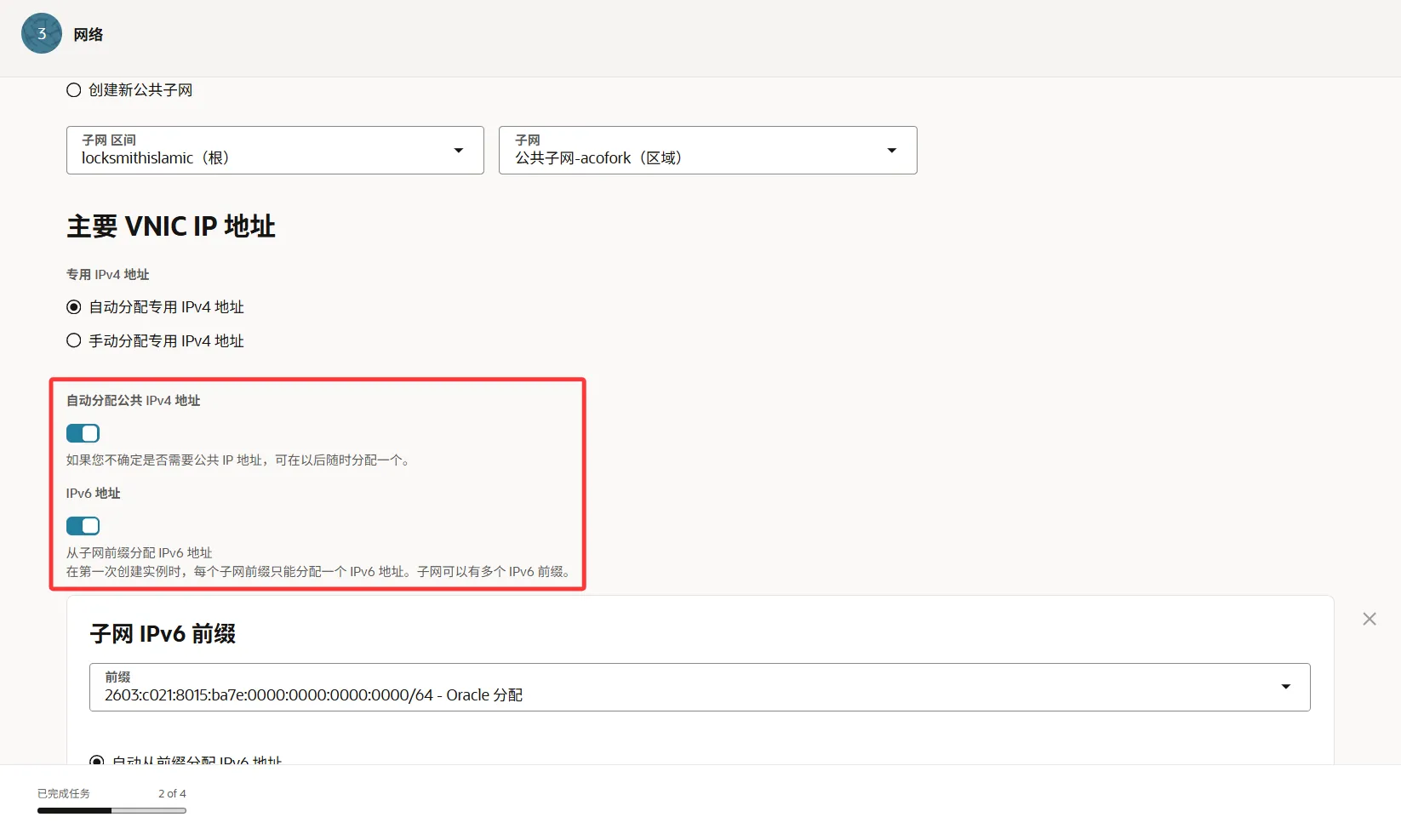
Task: Disable the 自动分配公共 IPv4 地址 toggle
Action: click(x=83, y=433)
